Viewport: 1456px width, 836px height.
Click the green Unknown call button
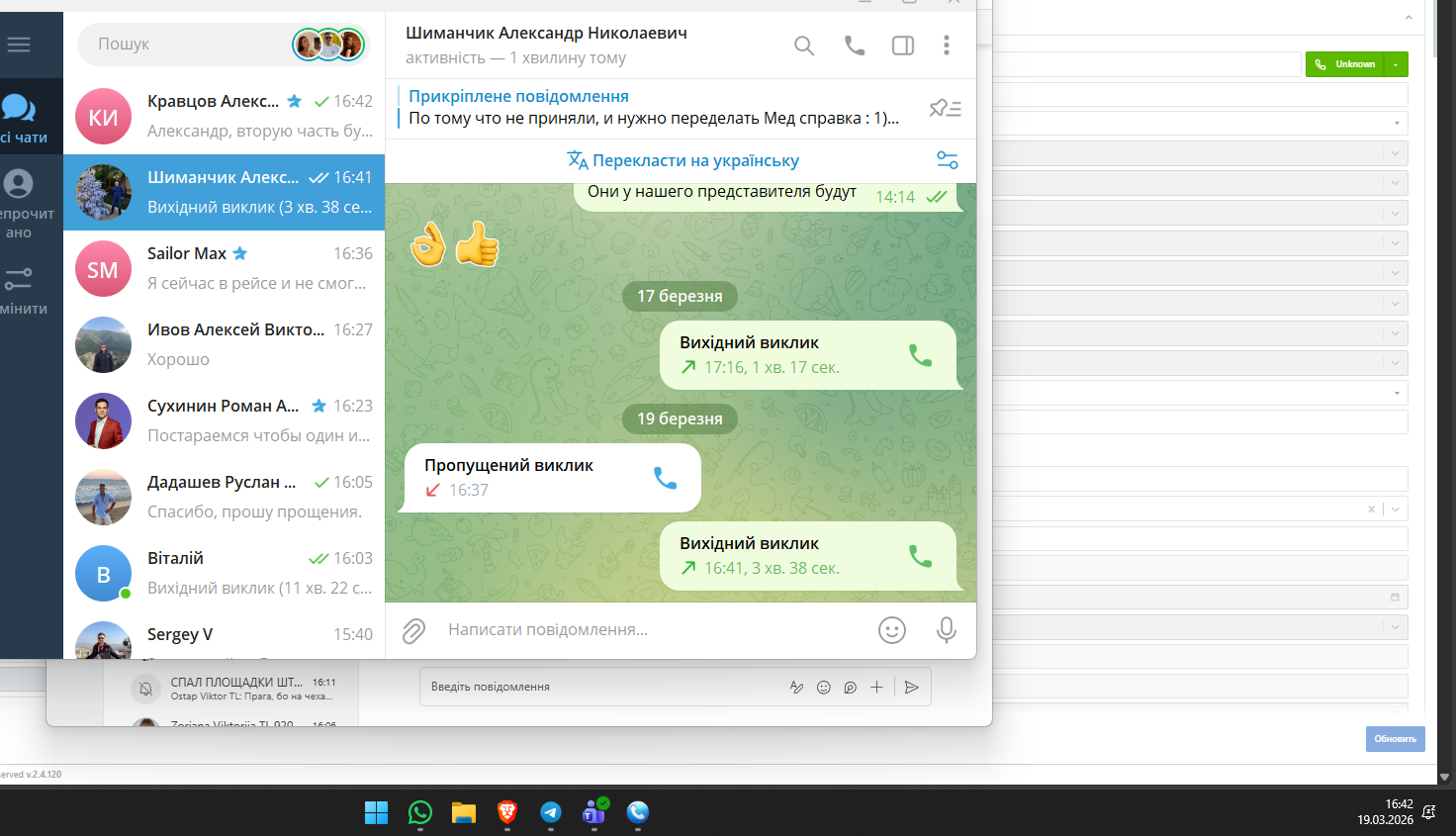(1344, 64)
